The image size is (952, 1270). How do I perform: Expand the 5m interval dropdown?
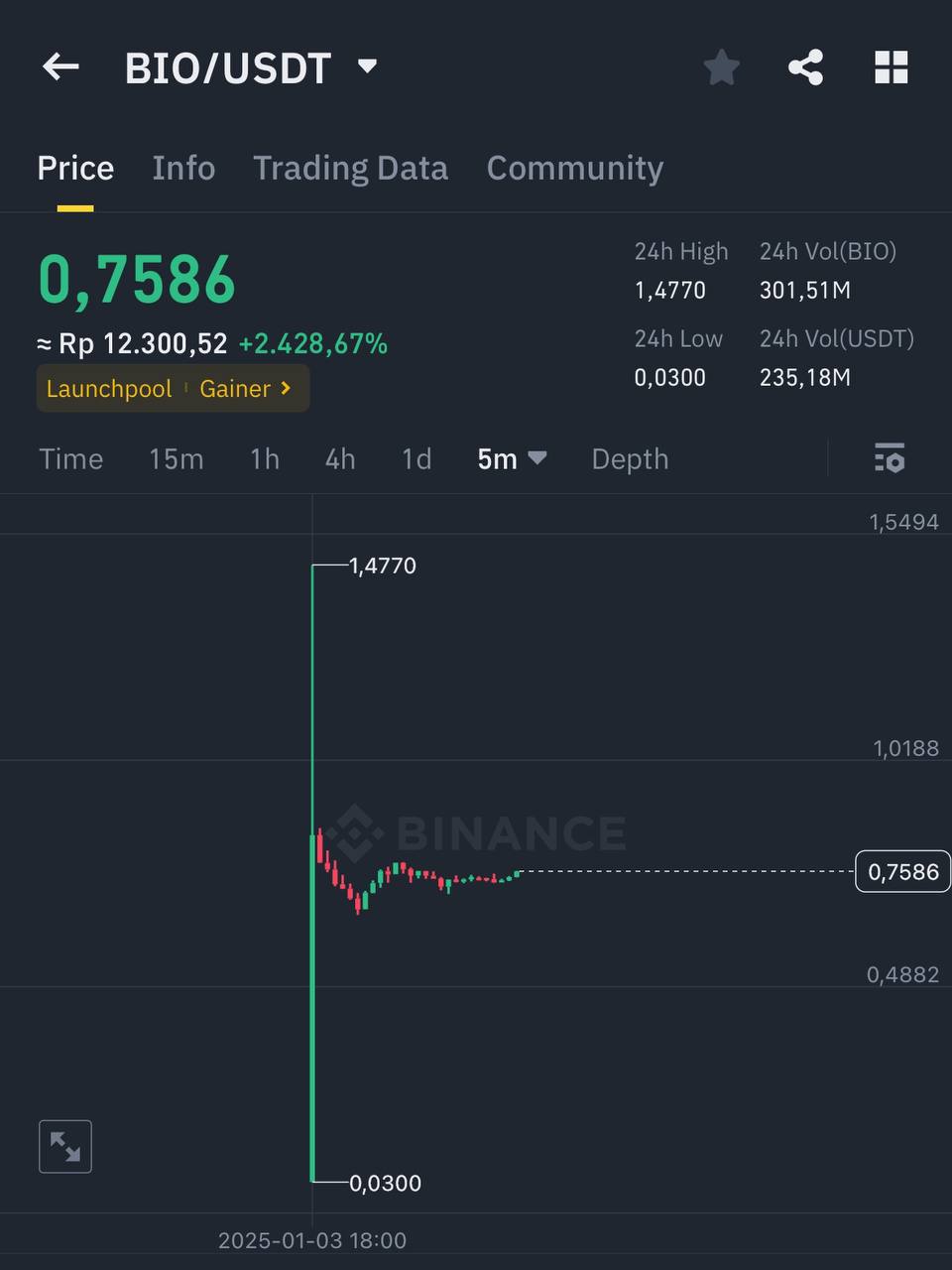(512, 458)
